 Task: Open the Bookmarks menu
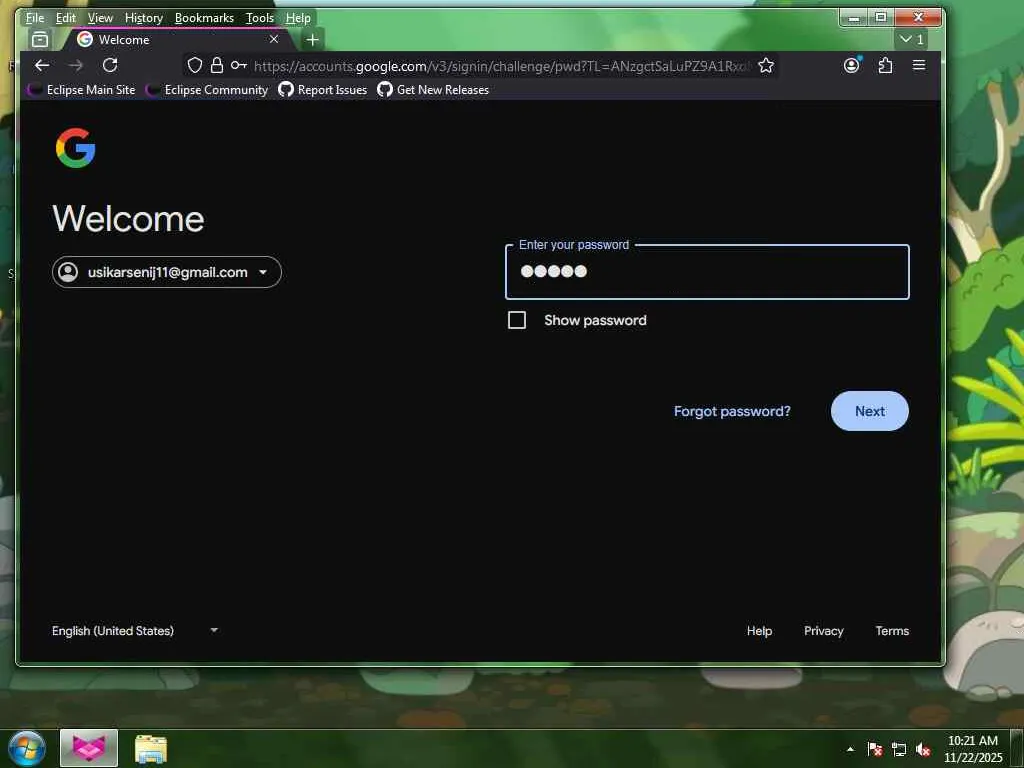[x=204, y=18]
